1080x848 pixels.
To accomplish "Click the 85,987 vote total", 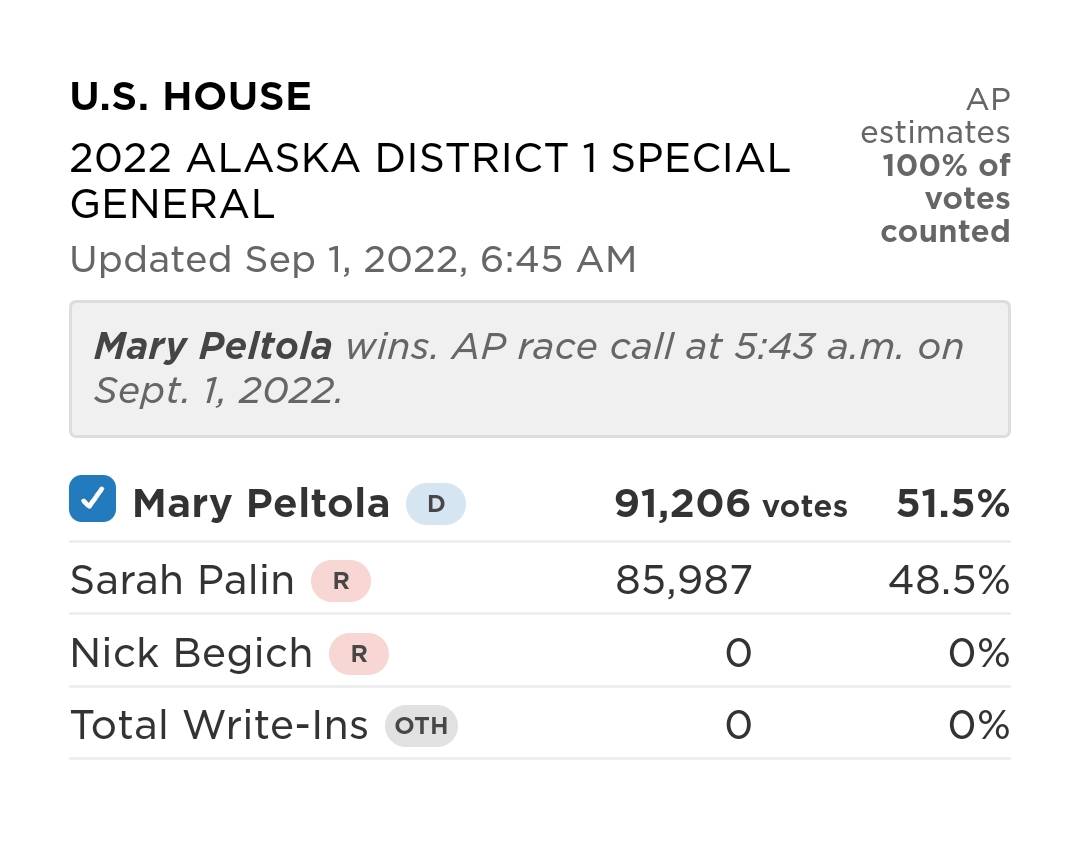I will click(x=683, y=581).
